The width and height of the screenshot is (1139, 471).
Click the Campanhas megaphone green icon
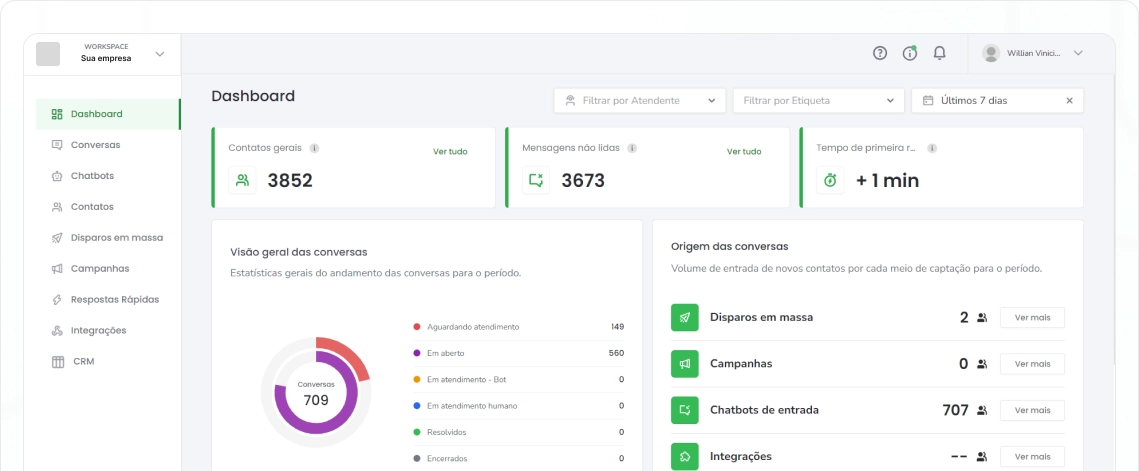coord(684,364)
